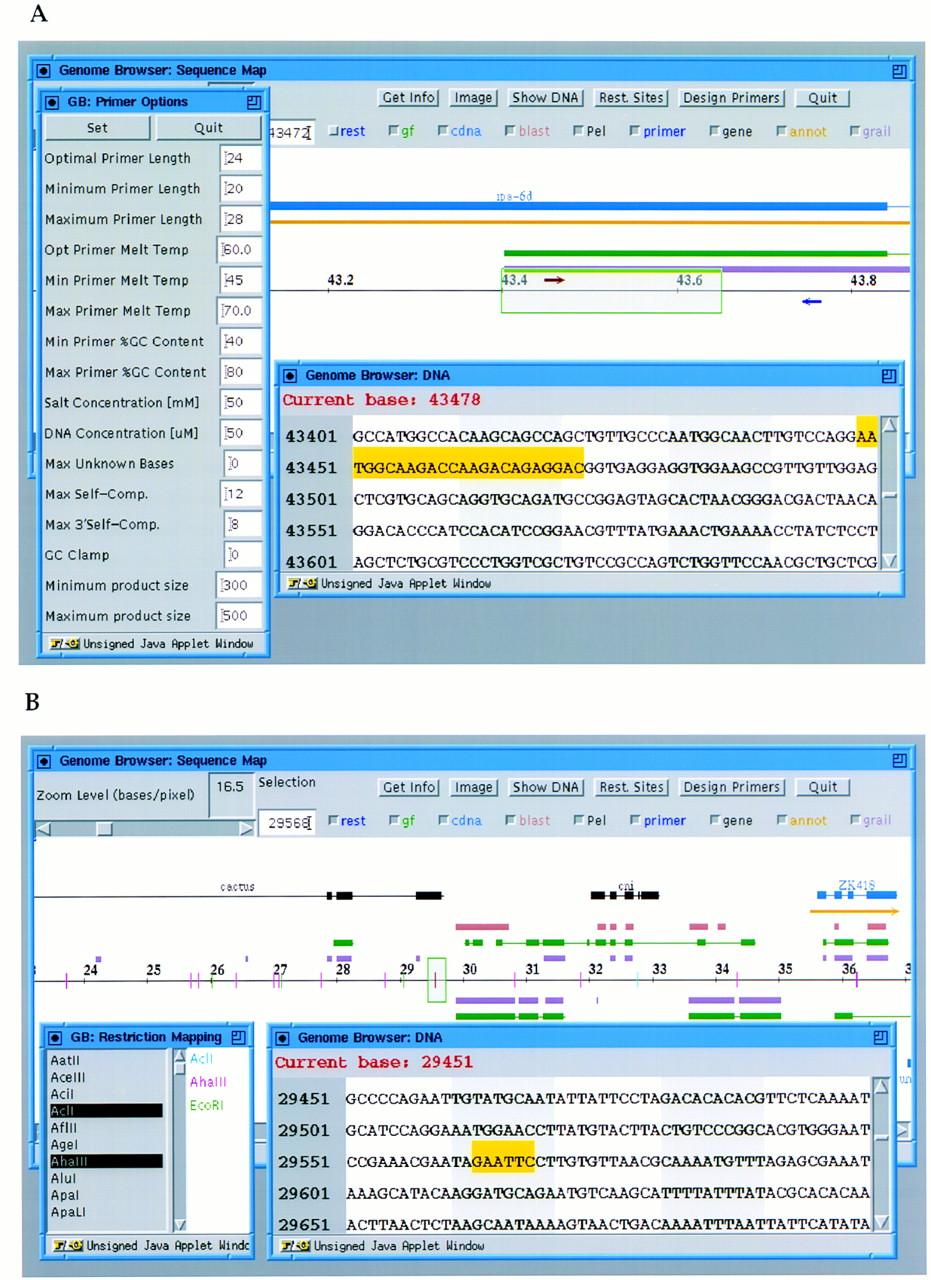
Task: Click scroll-up arrow in DNA window, base 43478
Action: pyautogui.click(x=889, y=424)
